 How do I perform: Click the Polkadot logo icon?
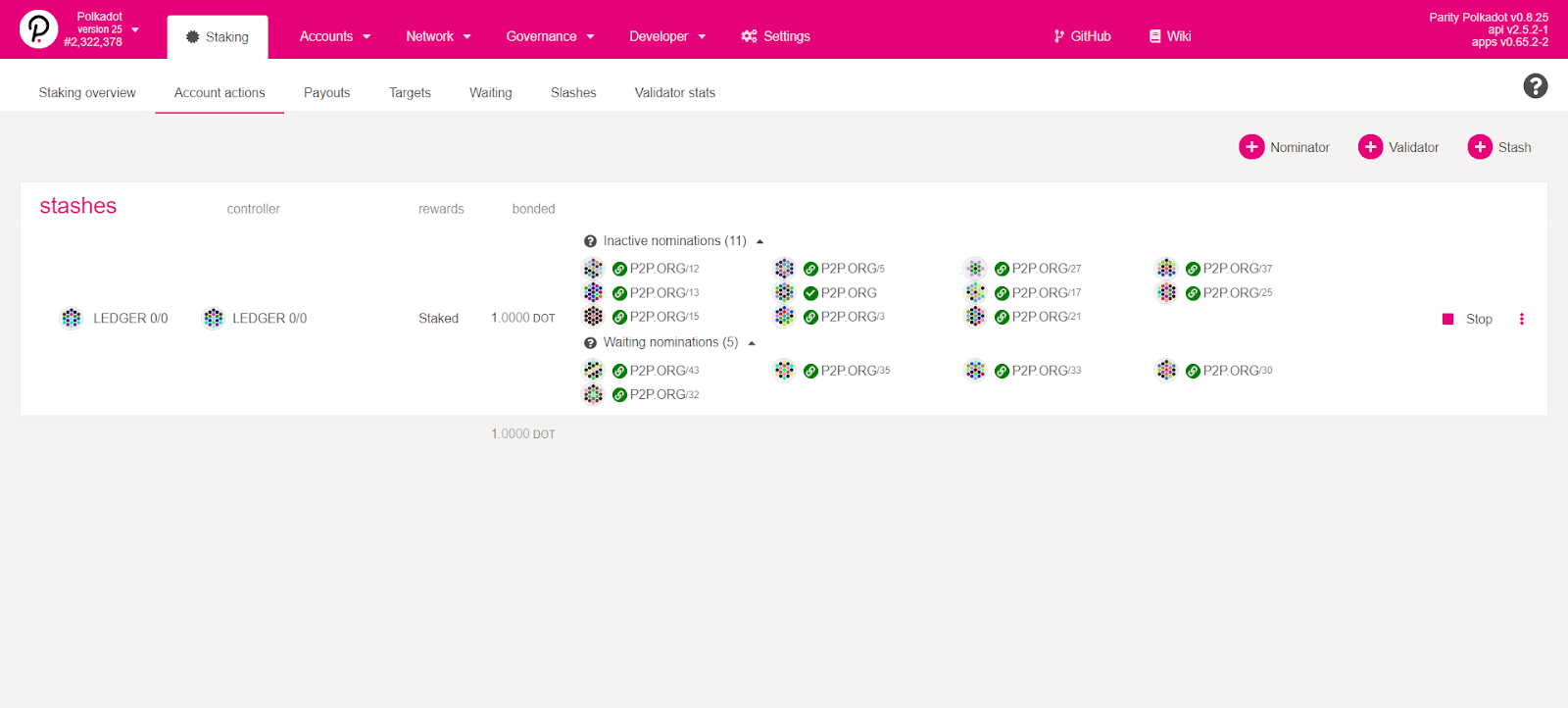(38, 29)
